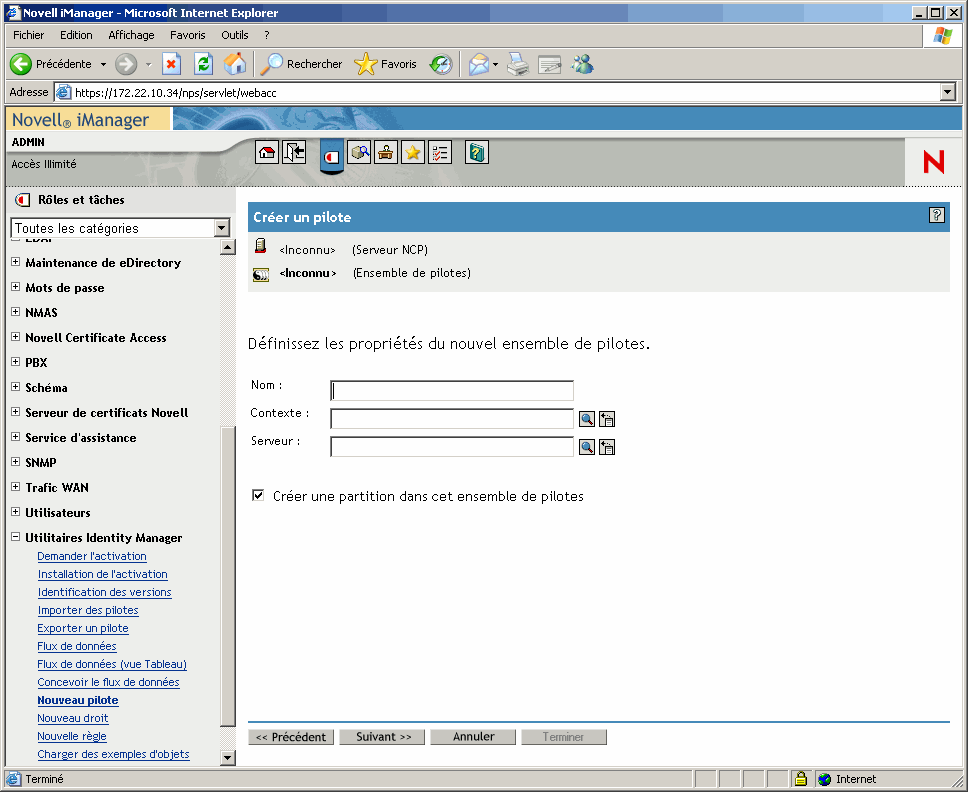
Task: Click the Help book icon in the header
Action: click(476, 152)
